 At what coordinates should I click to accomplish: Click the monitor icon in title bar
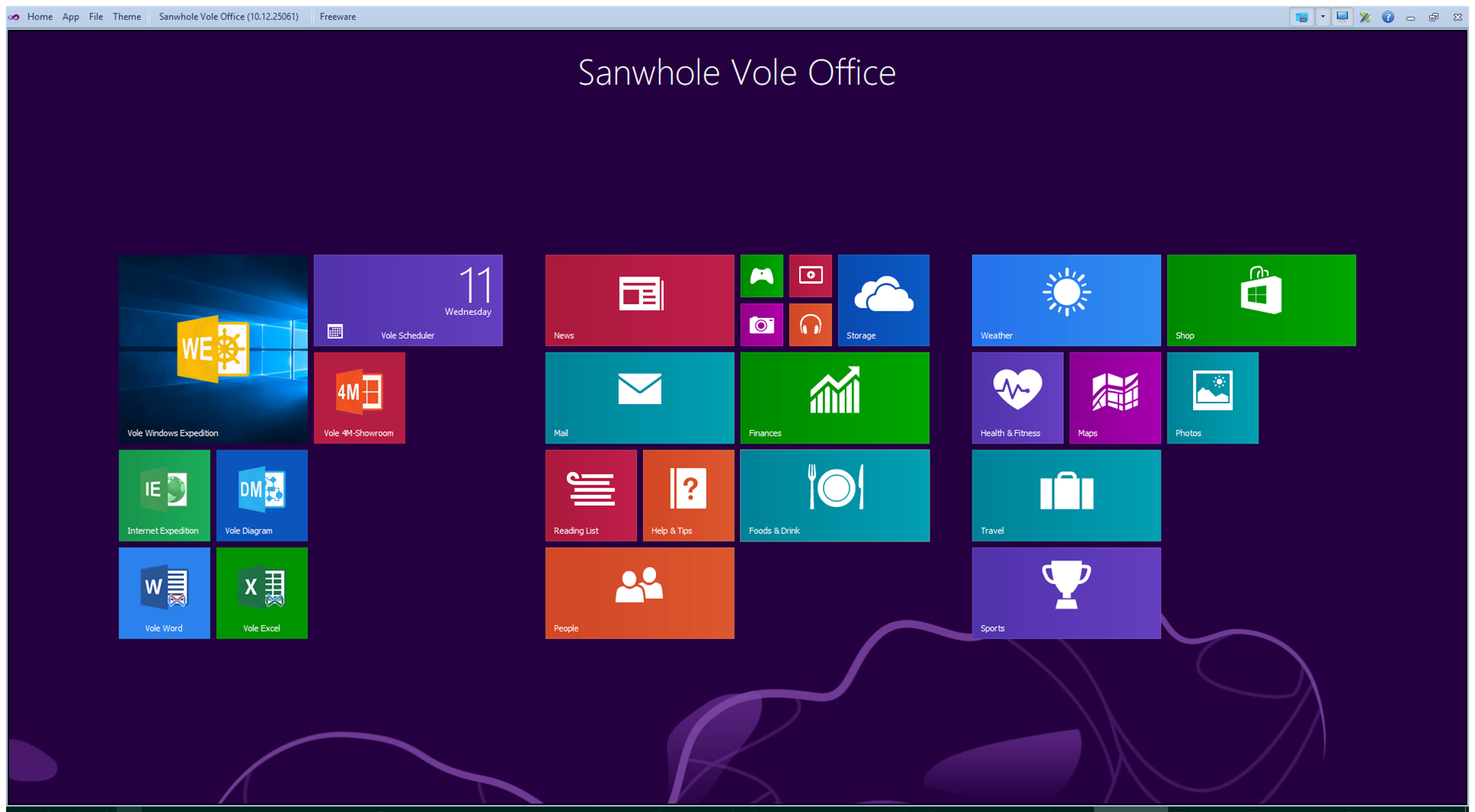[1342, 17]
